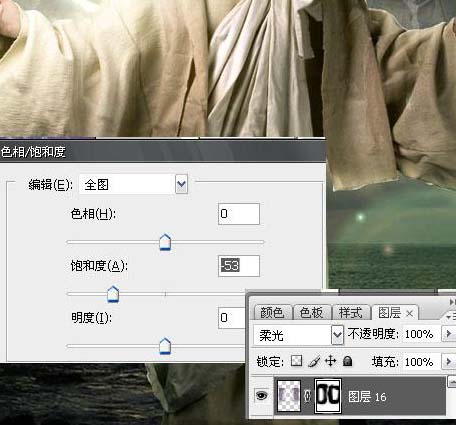
Task: Expand the 不透明度 slider arrow
Action: point(449,333)
